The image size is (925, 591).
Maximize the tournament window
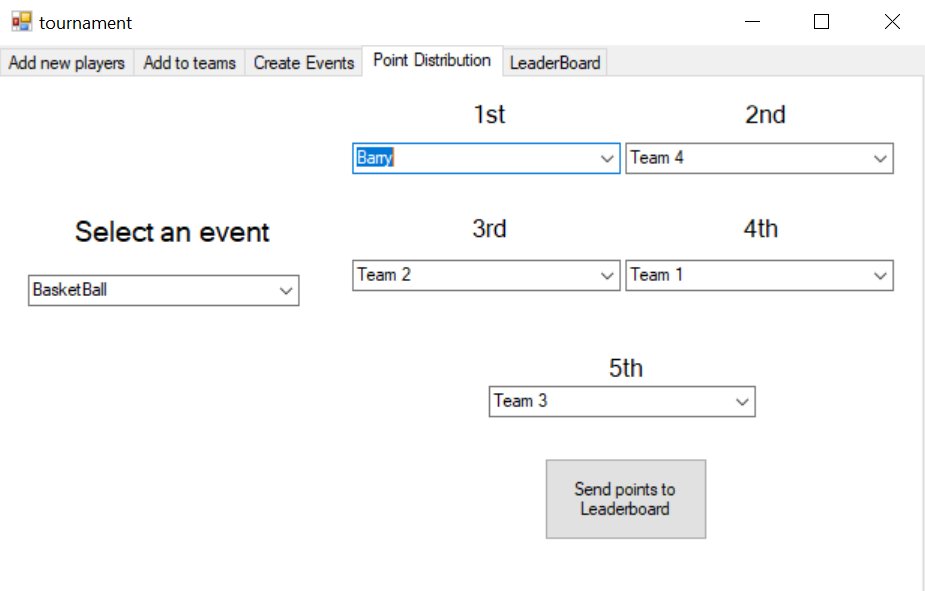pos(821,22)
